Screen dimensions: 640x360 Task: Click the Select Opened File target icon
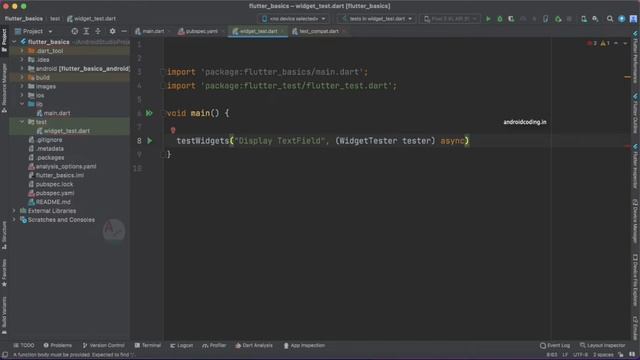pyautogui.click(x=75, y=31)
